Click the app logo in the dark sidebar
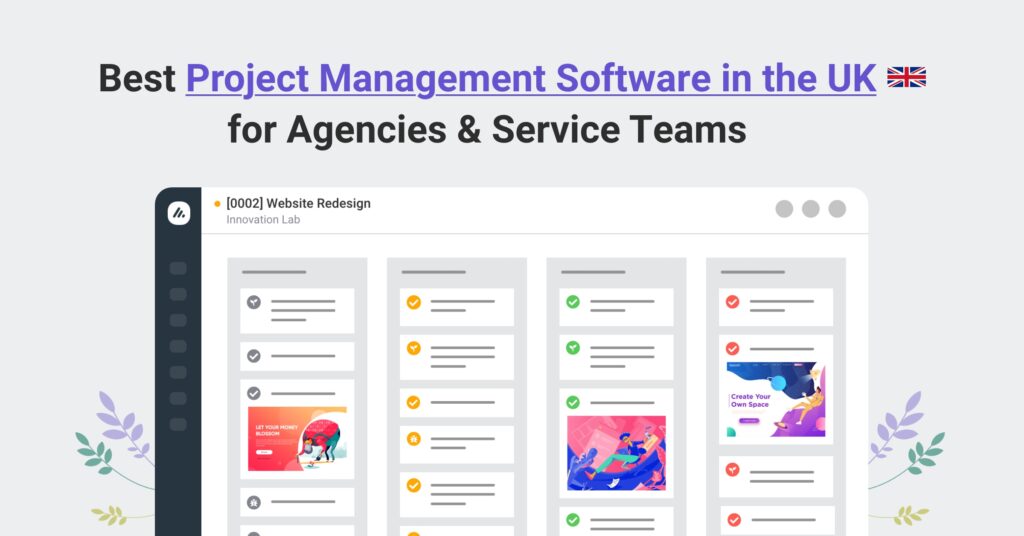This screenshot has width=1024, height=536. pos(178,212)
